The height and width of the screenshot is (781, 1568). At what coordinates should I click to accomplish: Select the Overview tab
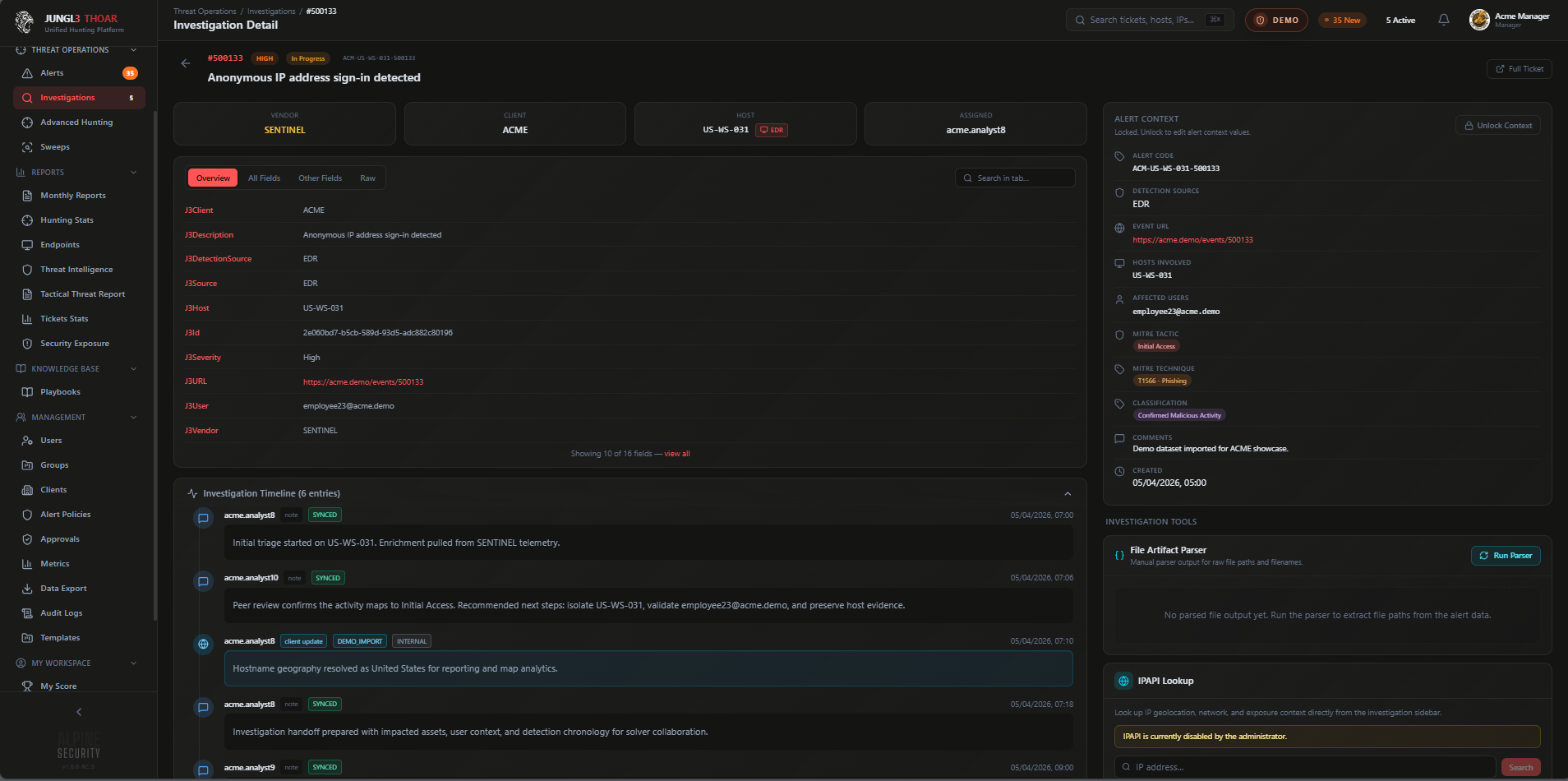(213, 178)
